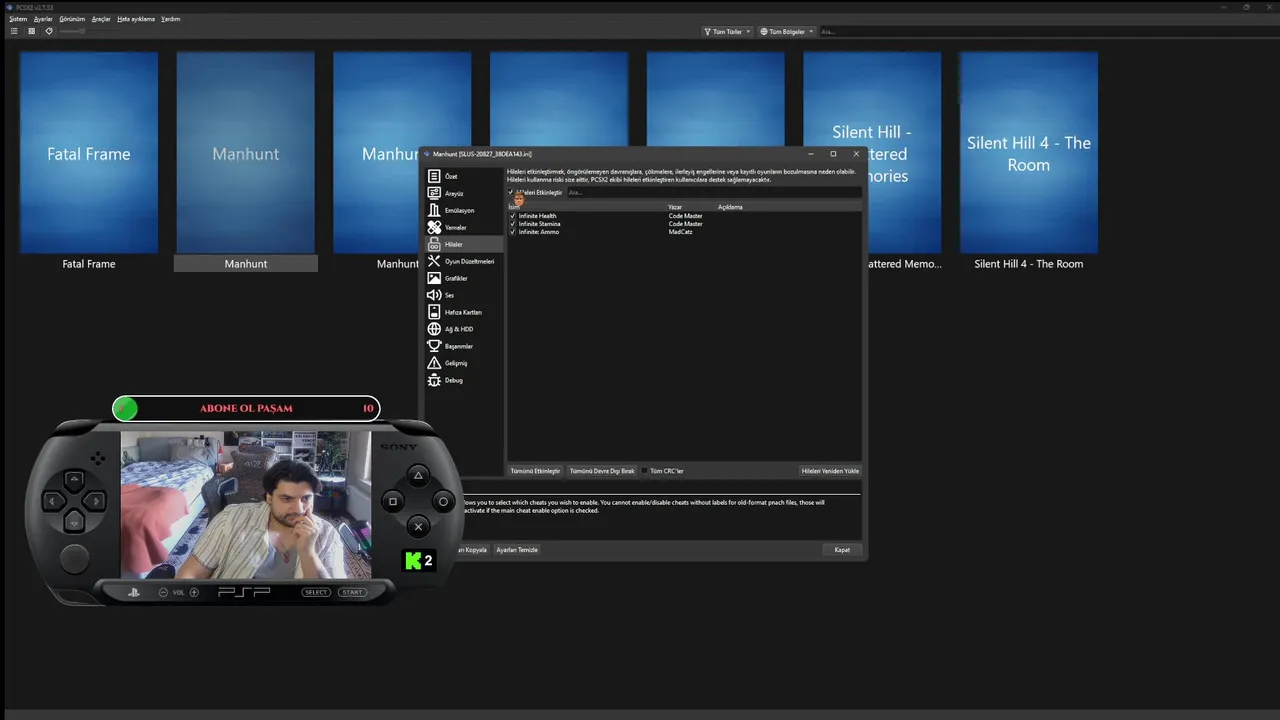Select the Grafikler graphics icon
Image resolution: width=1280 pixels, height=720 pixels.
(x=434, y=278)
